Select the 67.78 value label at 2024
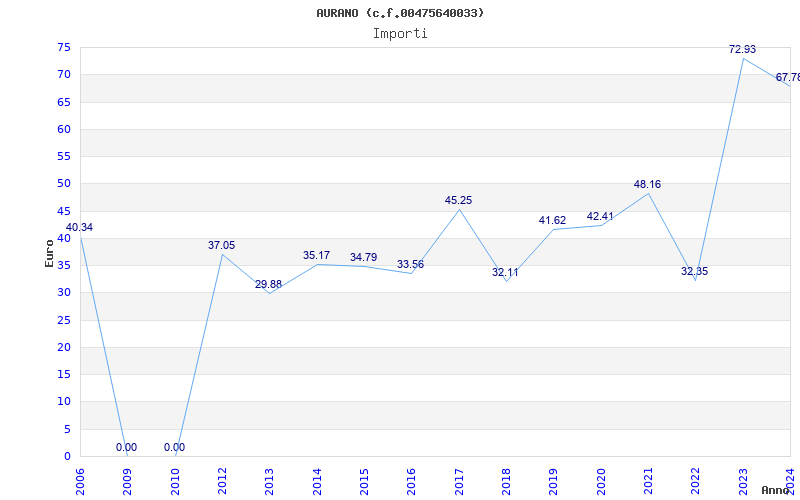The height and width of the screenshot is (500, 800). 788,78
